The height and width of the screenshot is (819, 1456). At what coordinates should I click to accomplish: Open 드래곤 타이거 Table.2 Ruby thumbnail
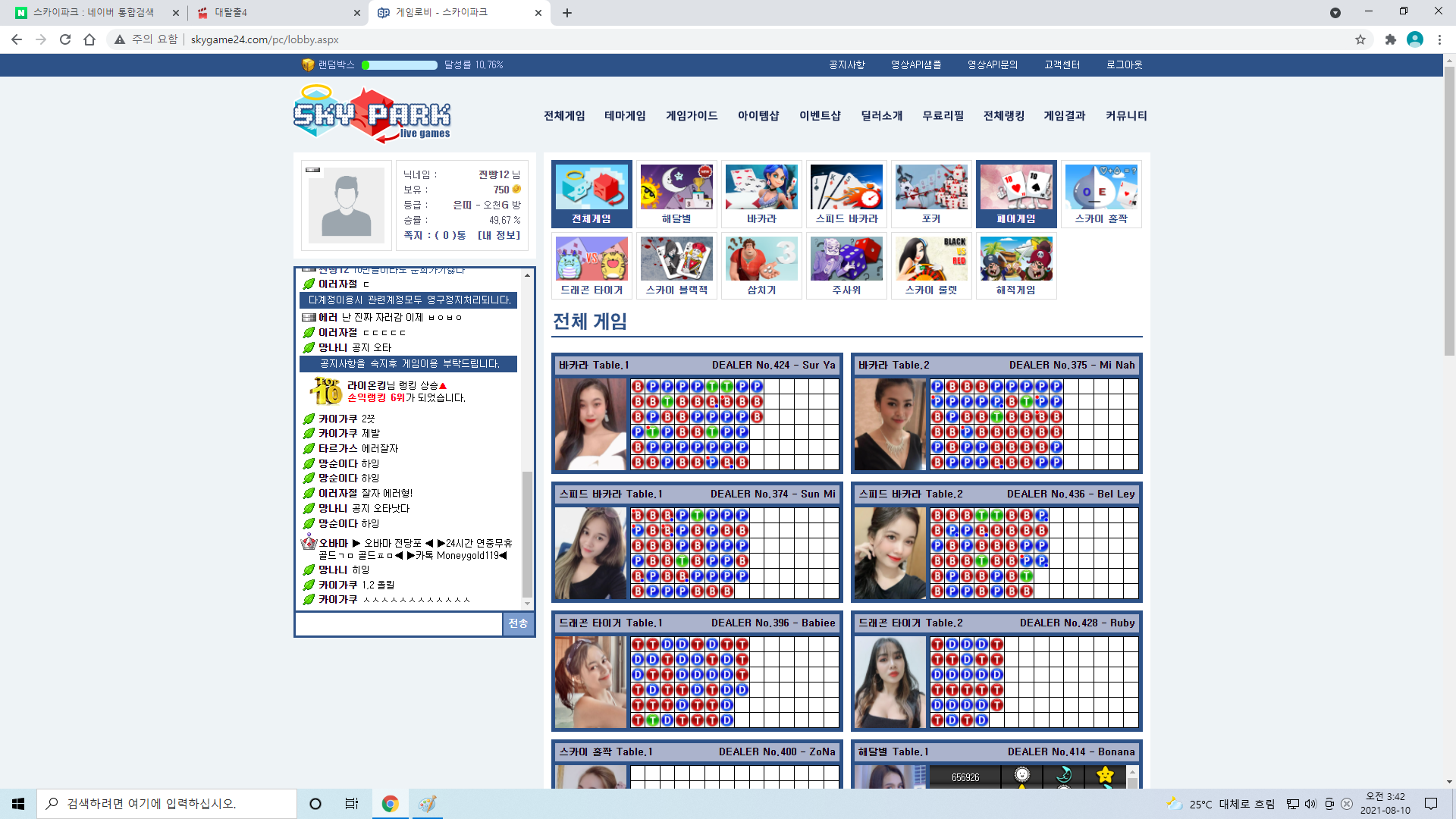pos(890,682)
